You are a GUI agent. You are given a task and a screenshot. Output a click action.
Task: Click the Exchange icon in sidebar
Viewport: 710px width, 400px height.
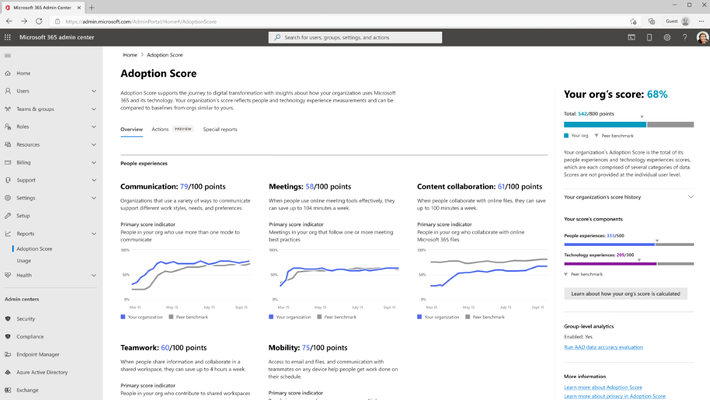(x=8, y=390)
